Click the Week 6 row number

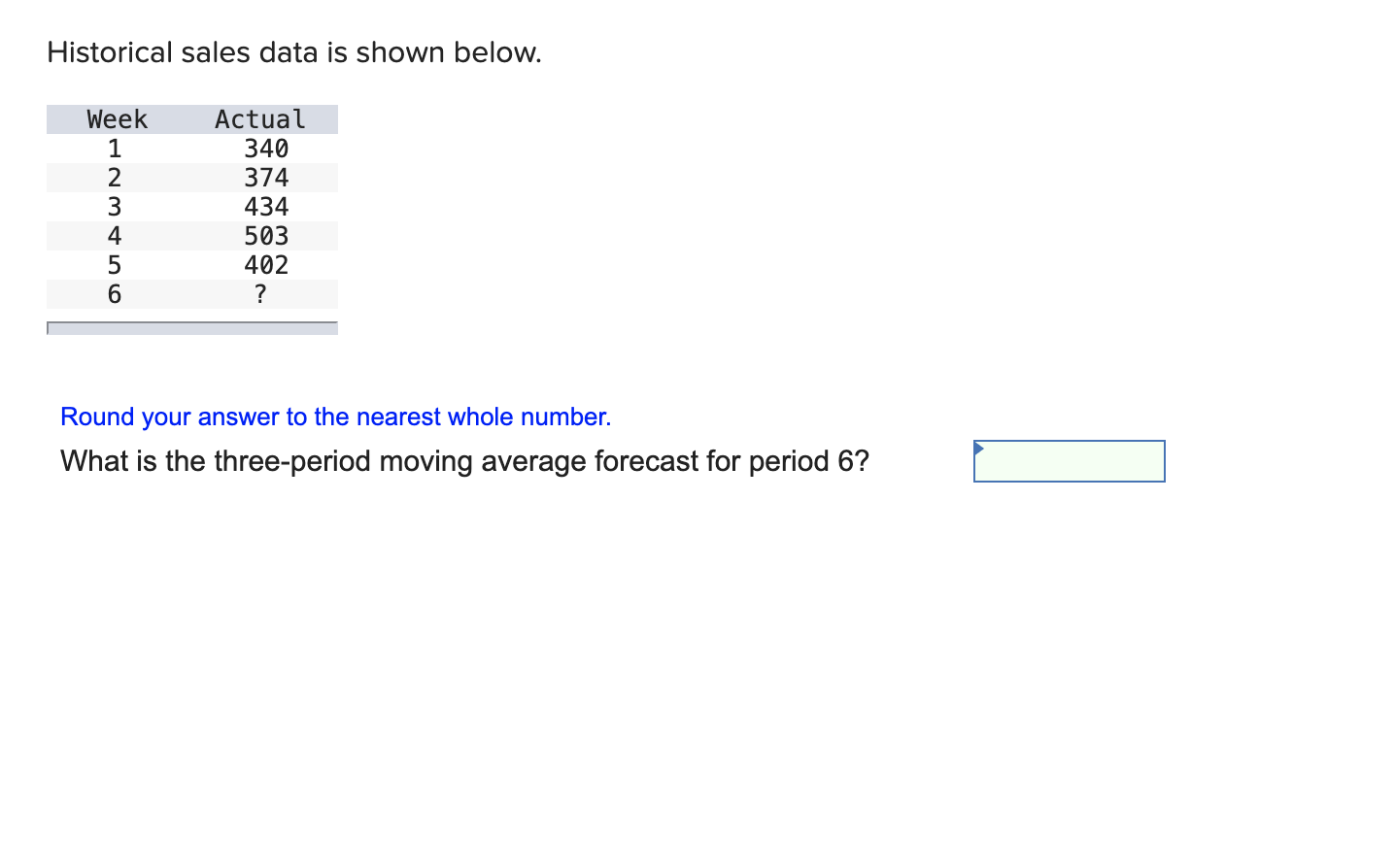[x=114, y=293]
